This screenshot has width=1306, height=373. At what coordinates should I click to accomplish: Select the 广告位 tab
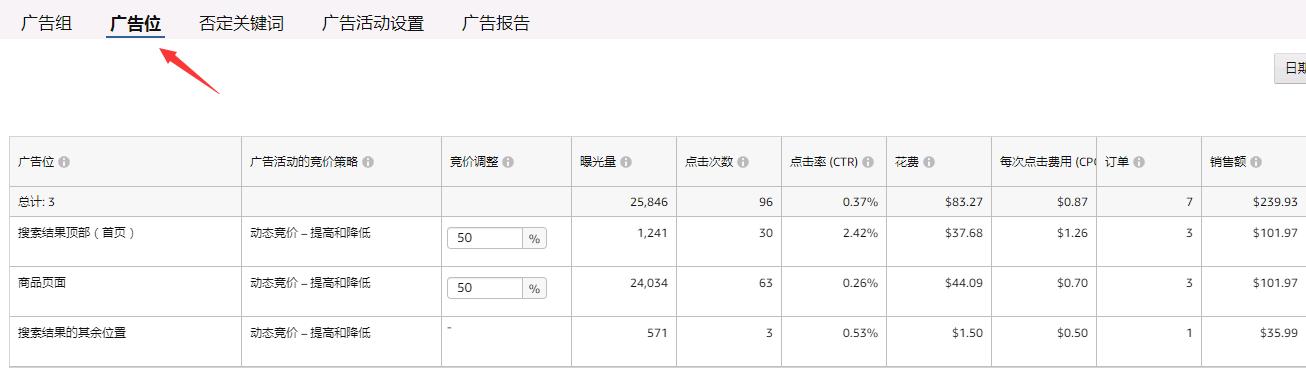point(135,23)
